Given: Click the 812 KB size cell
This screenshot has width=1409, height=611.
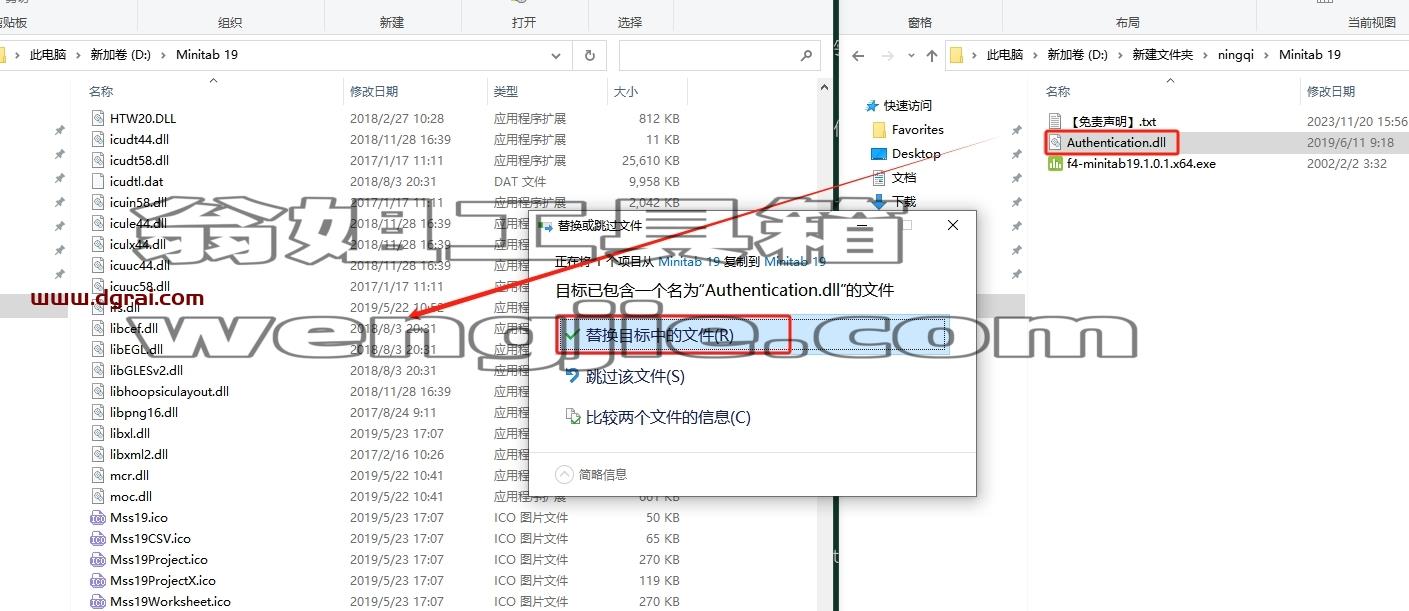Looking at the screenshot, I should (659, 118).
